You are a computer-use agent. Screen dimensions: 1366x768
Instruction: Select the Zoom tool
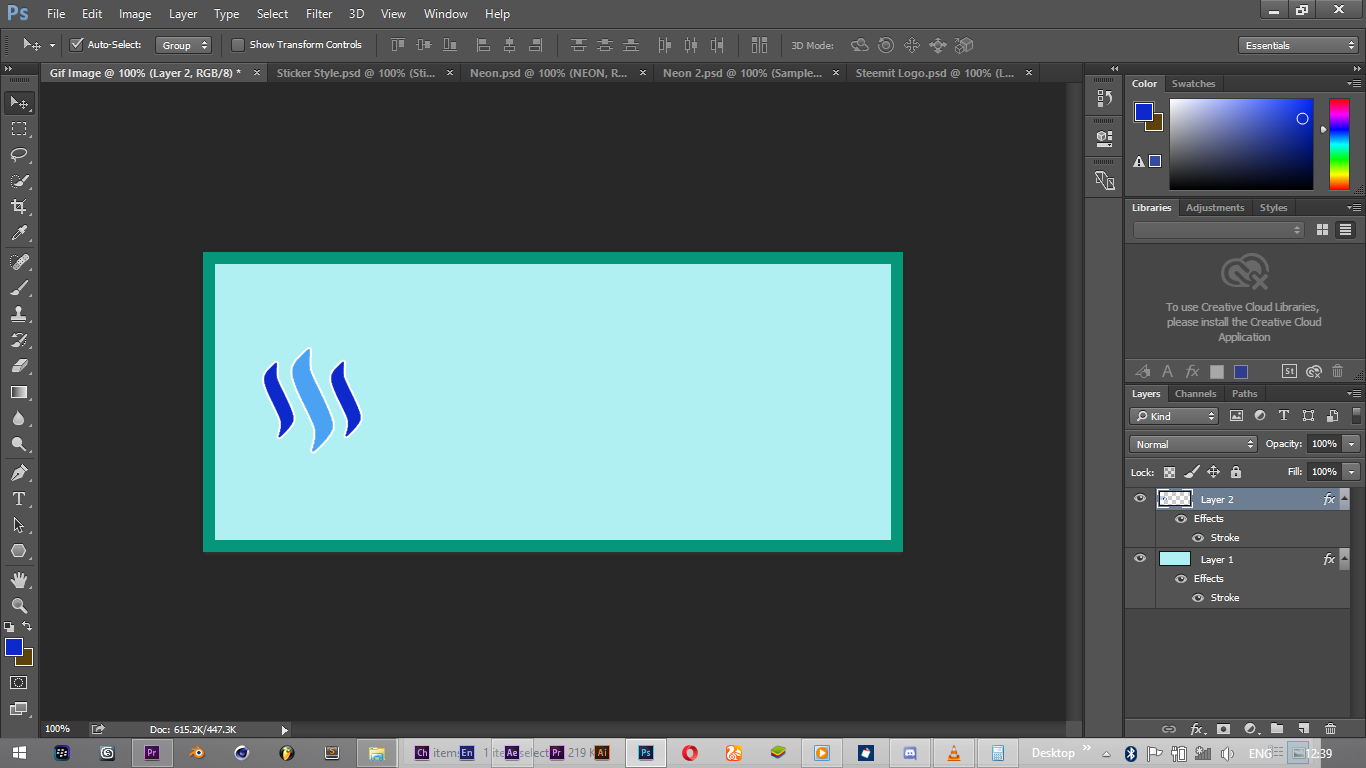click(19, 606)
